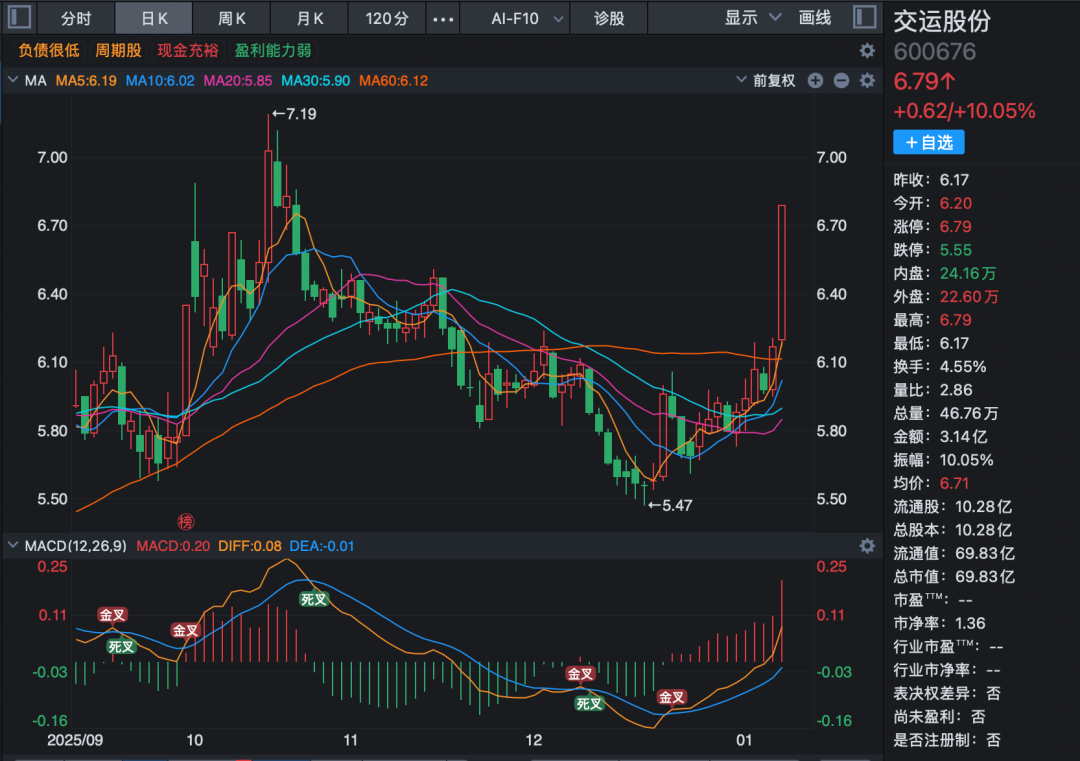Click the 诊股 diagnosis button
Image resolution: width=1080 pixels, height=761 pixels.
608,17
